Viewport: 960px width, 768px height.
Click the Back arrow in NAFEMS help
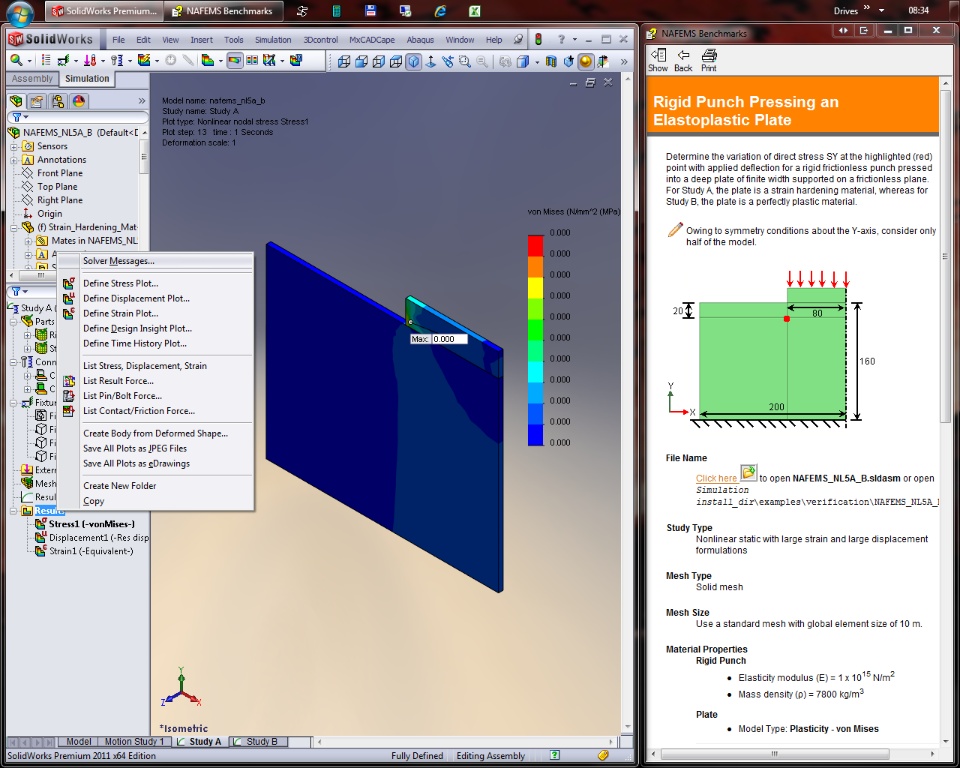pos(683,60)
